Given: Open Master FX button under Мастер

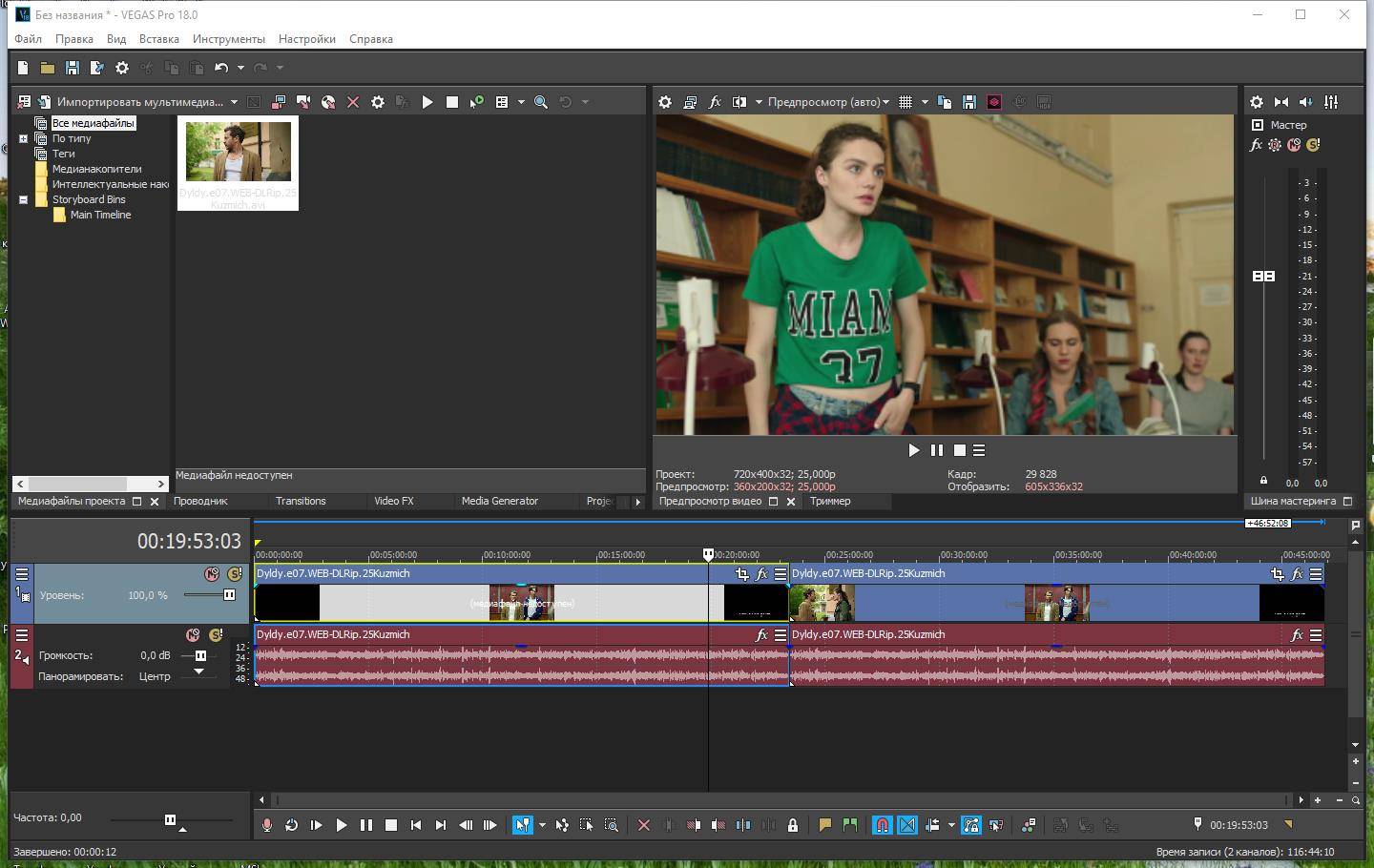Looking at the screenshot, I should click(x=1256, y=145).
